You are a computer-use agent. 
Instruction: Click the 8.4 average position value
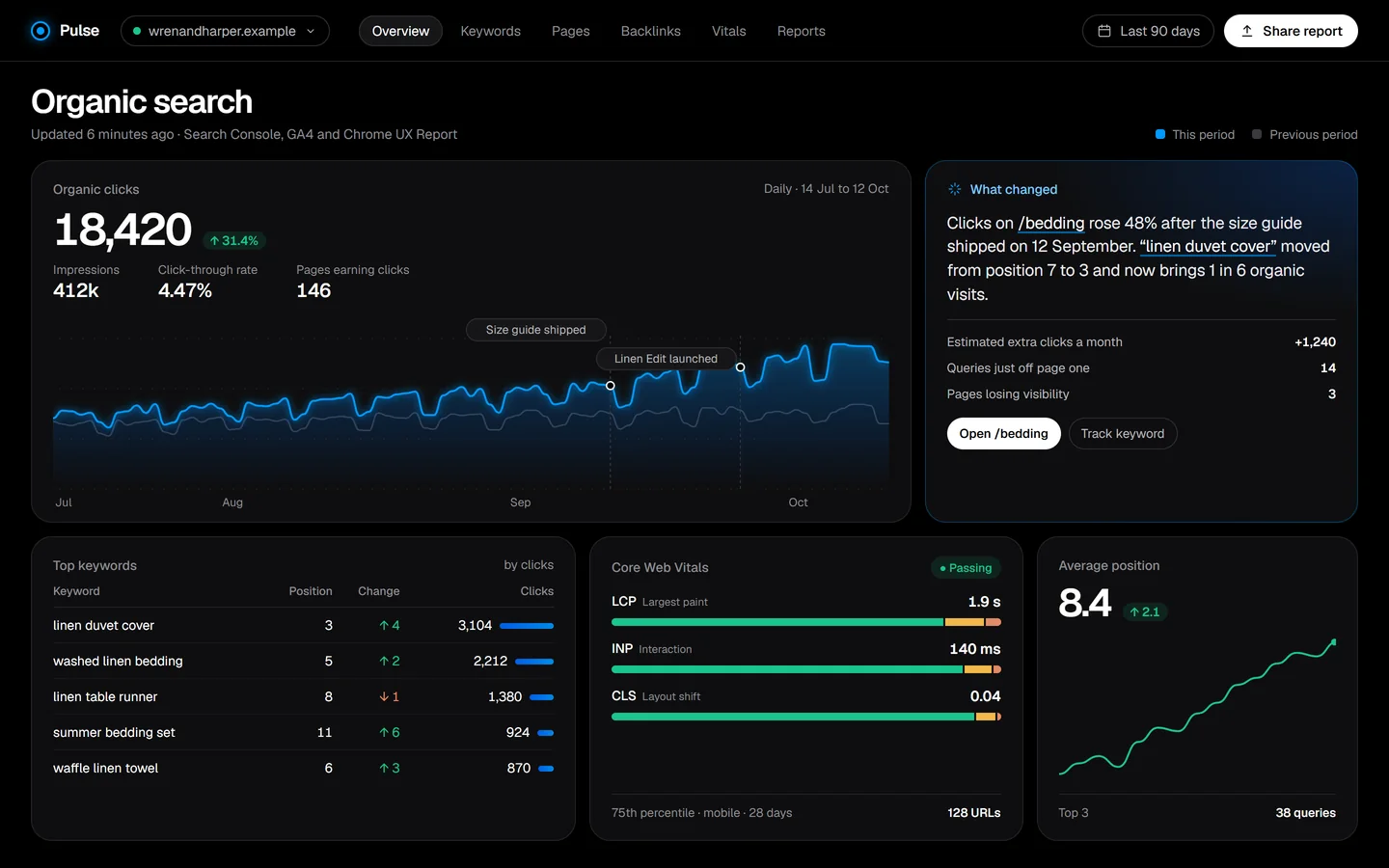1085,604
